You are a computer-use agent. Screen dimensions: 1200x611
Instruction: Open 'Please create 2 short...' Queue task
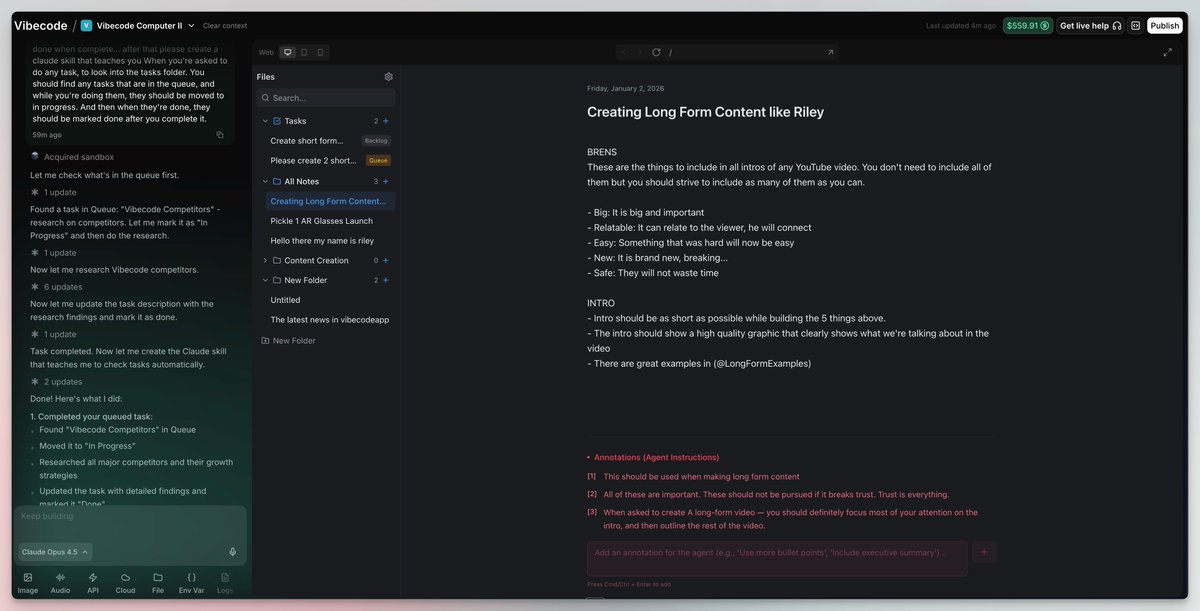330,160
